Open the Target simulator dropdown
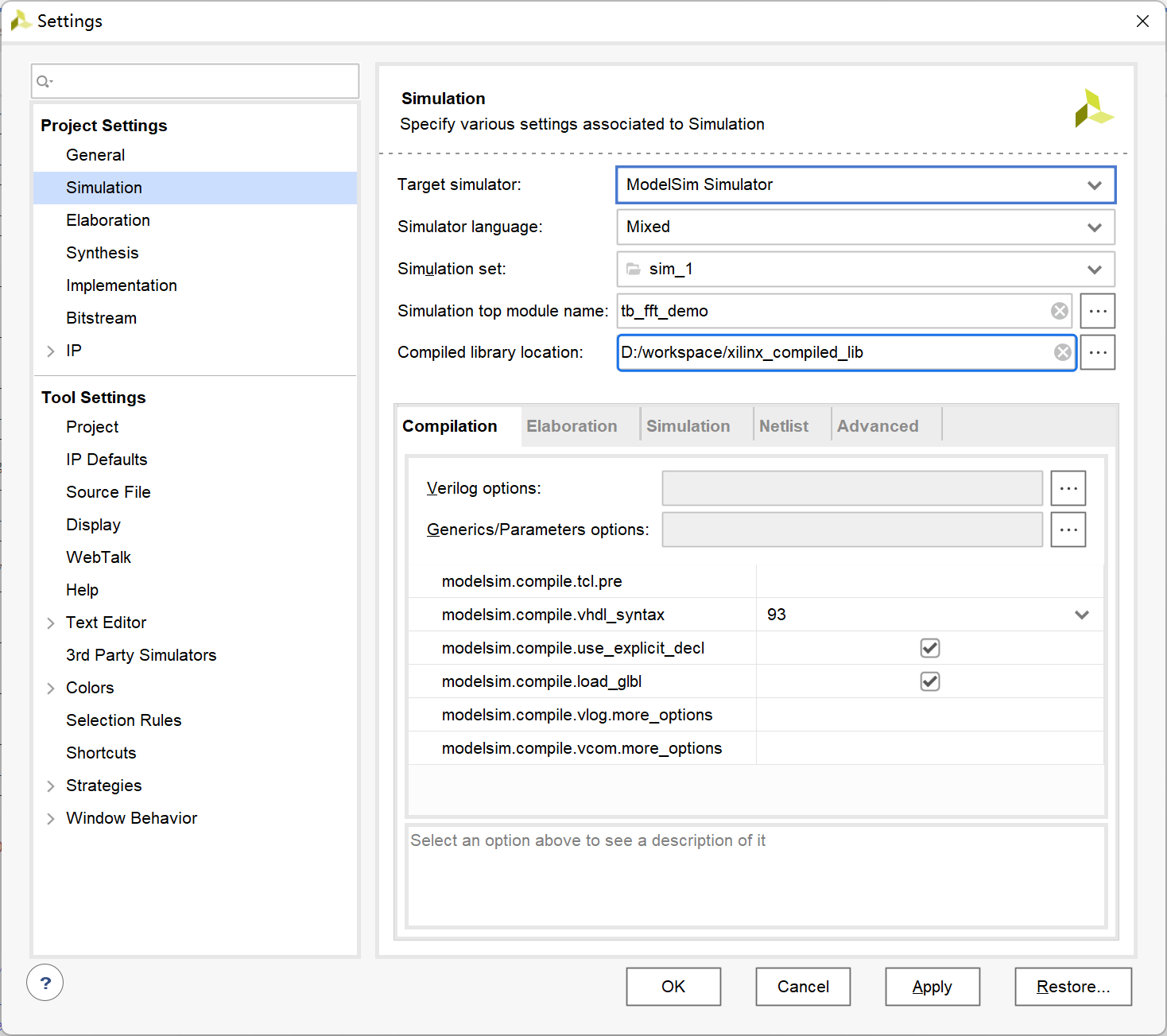 pos(1094,185)
